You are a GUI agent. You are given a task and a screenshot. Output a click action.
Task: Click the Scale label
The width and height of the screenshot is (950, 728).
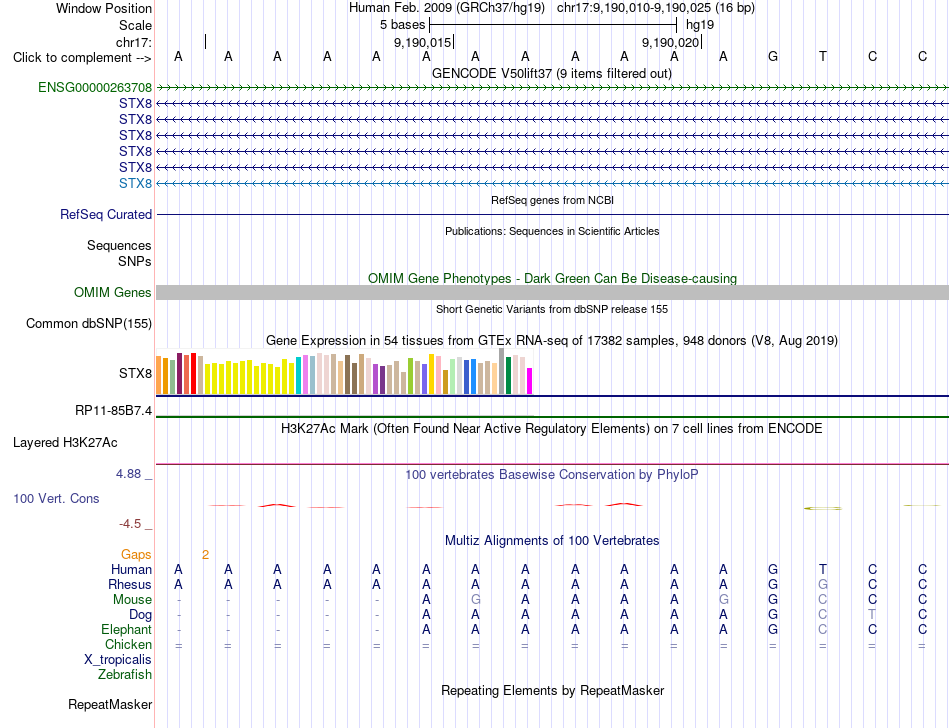coord(136,25)
